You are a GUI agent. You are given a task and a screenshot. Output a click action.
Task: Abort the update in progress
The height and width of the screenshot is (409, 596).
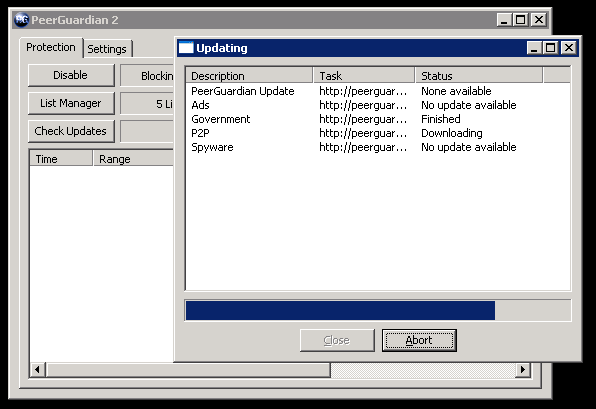[x=419, y=340]
